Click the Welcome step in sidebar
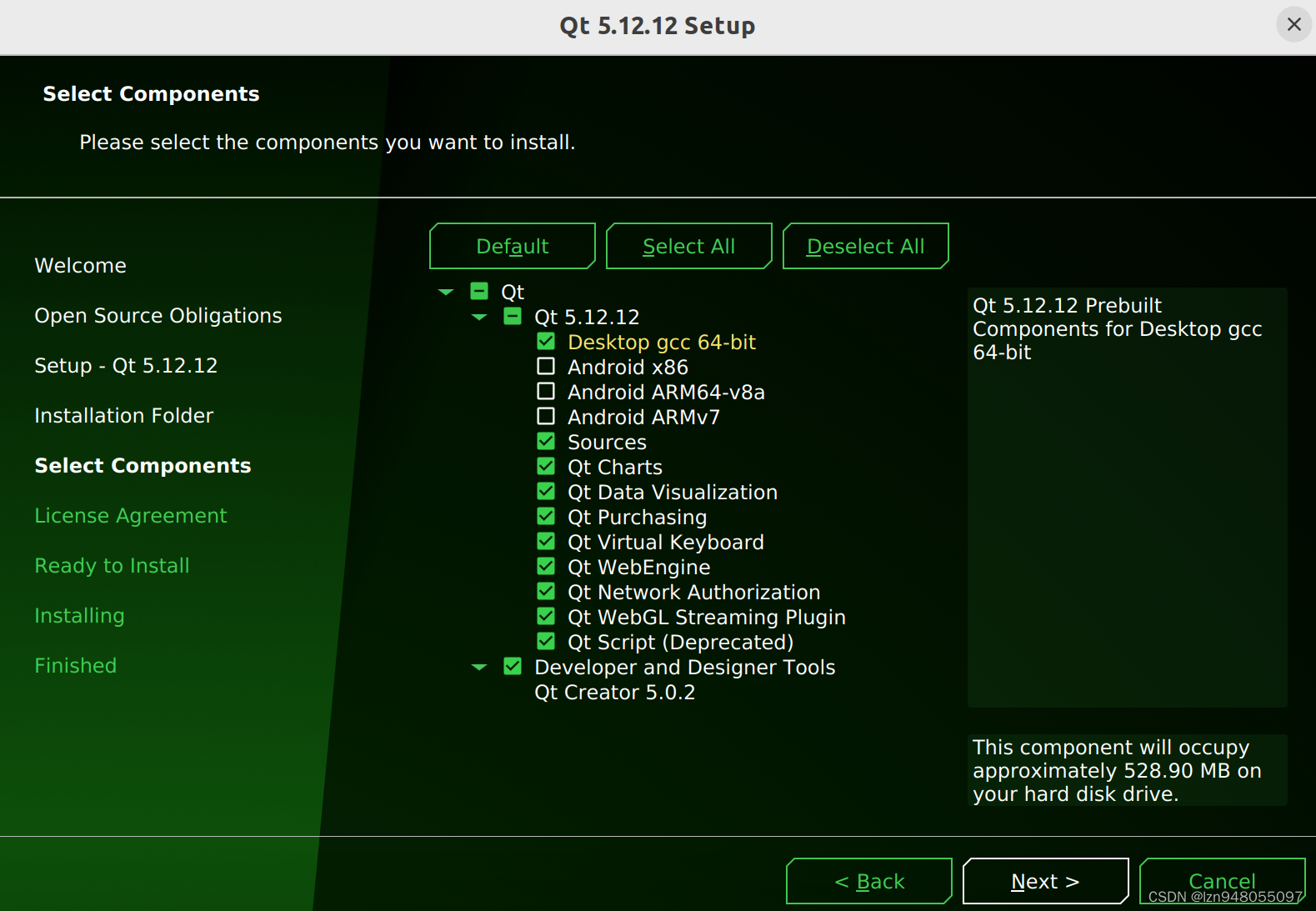This screenshot has height=911, width=1316. (x=81, y=266)
